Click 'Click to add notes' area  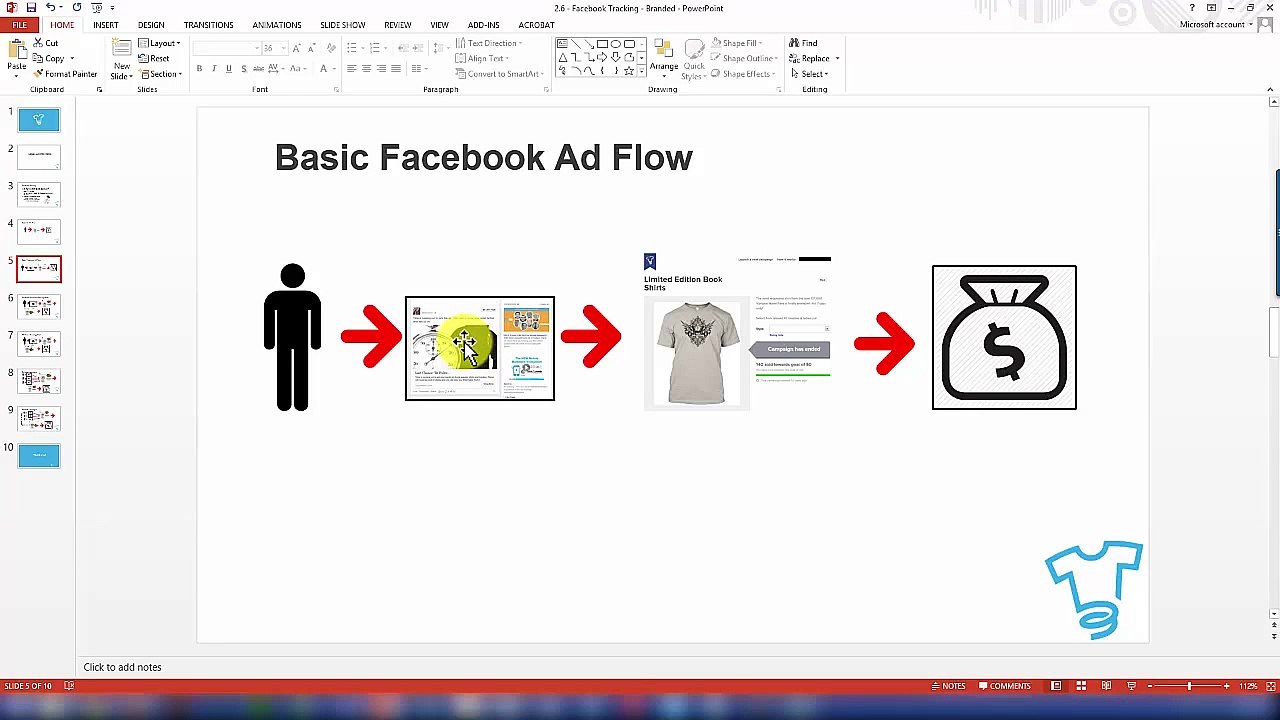click(x=122, y=667)
